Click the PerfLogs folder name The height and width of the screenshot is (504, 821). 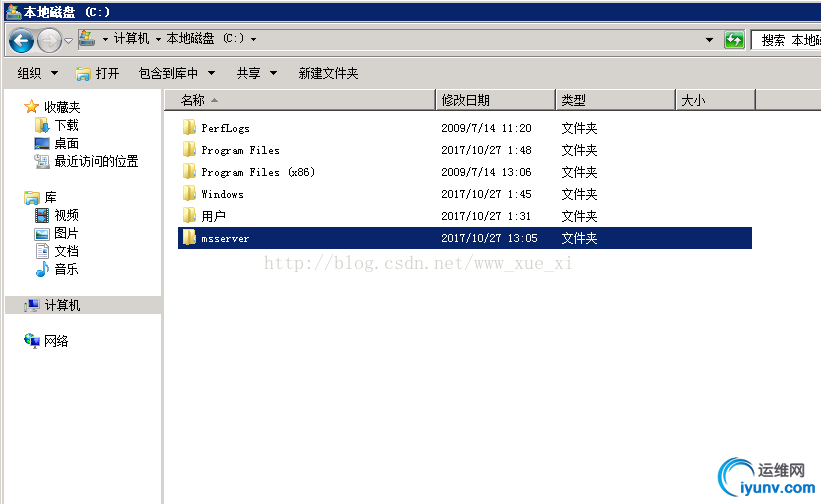coord(226,128)
